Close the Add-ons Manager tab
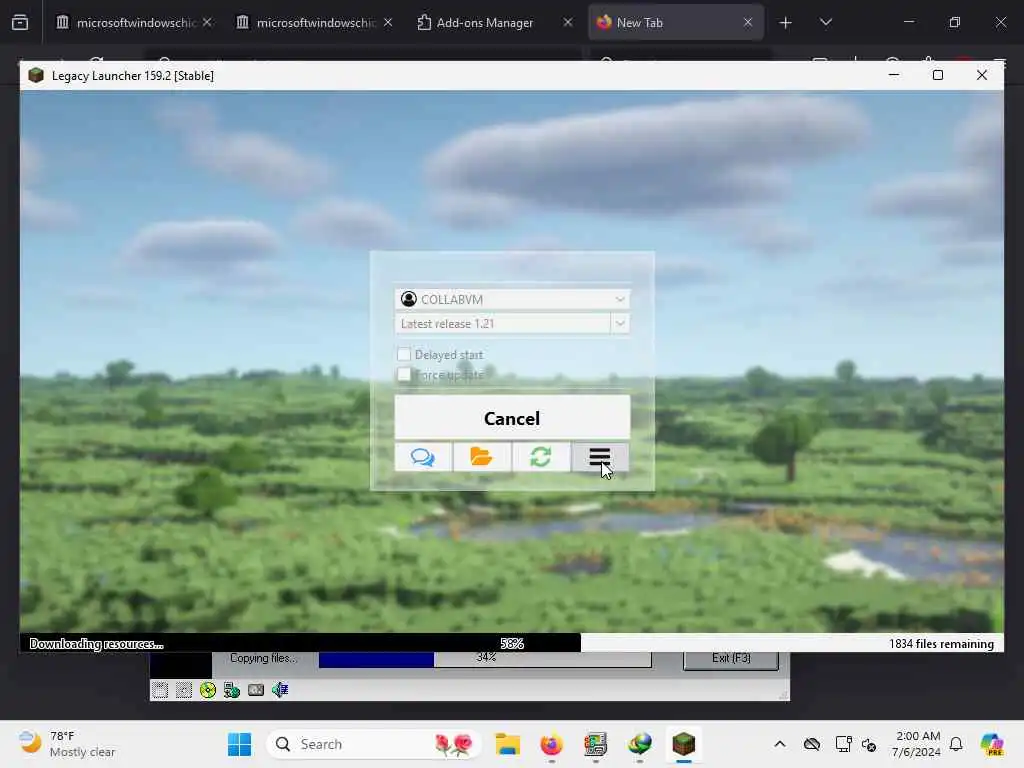1024x768 pixels. [x=568, y=22]
